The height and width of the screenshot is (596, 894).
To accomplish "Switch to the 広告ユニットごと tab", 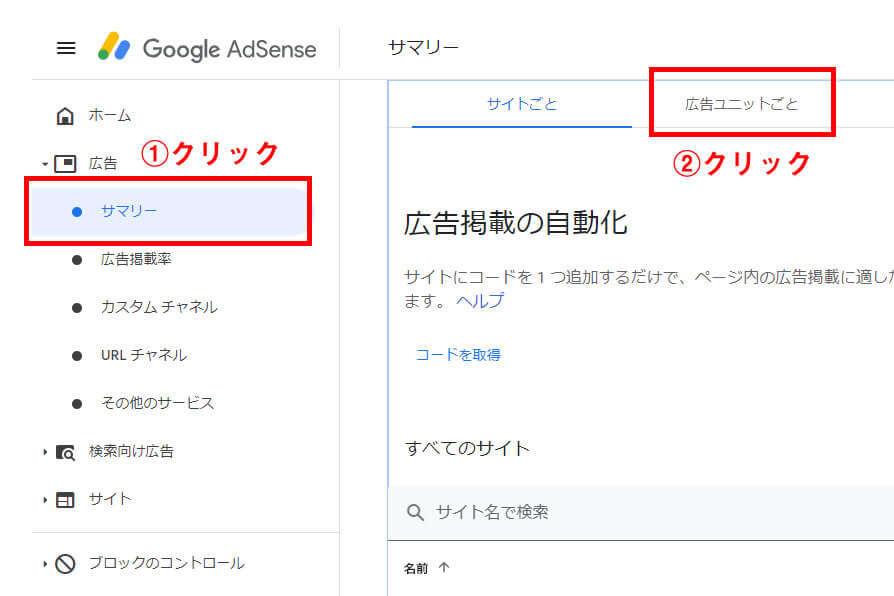I will tap(741, 104).
